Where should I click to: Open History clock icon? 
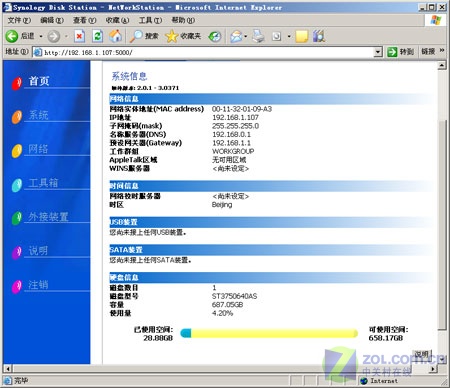coord(215,36)
